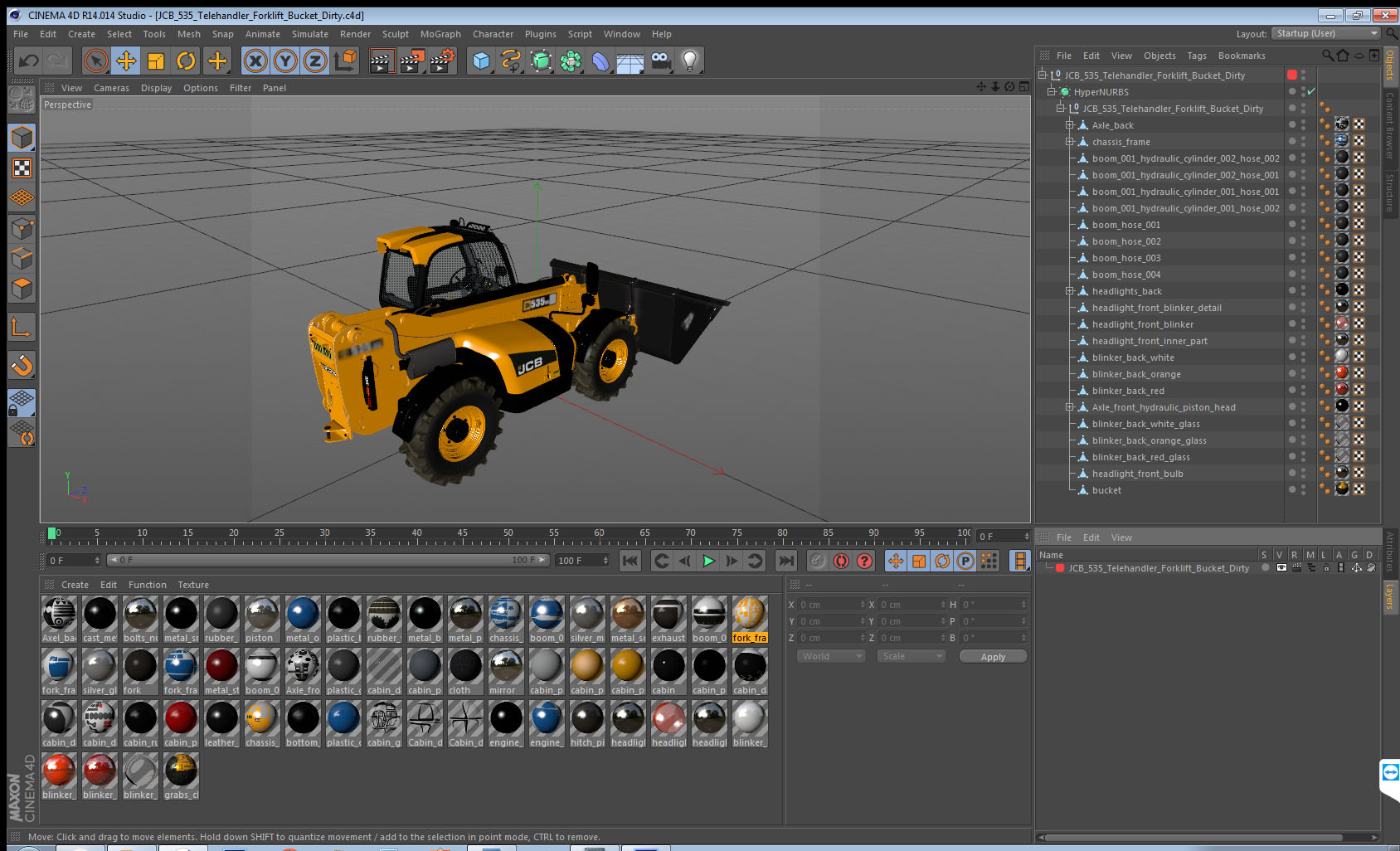Viewport: 1400px width, 851px height.
Task: Add a camera object icon
Action: pyautogui.click(x=660, y=61)
